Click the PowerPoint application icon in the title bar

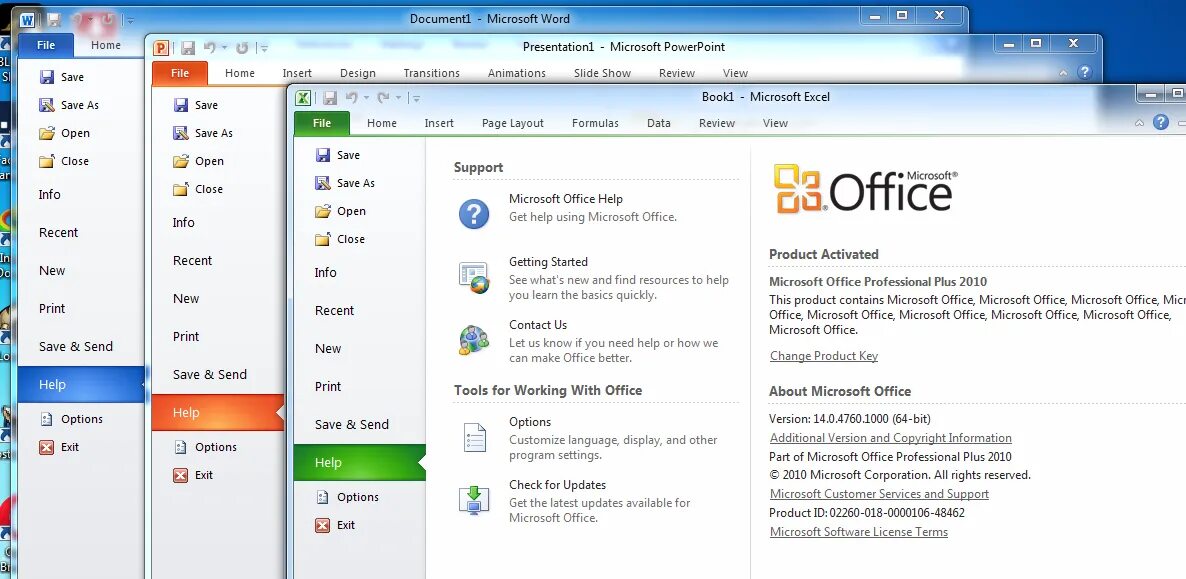coord(161,48)
